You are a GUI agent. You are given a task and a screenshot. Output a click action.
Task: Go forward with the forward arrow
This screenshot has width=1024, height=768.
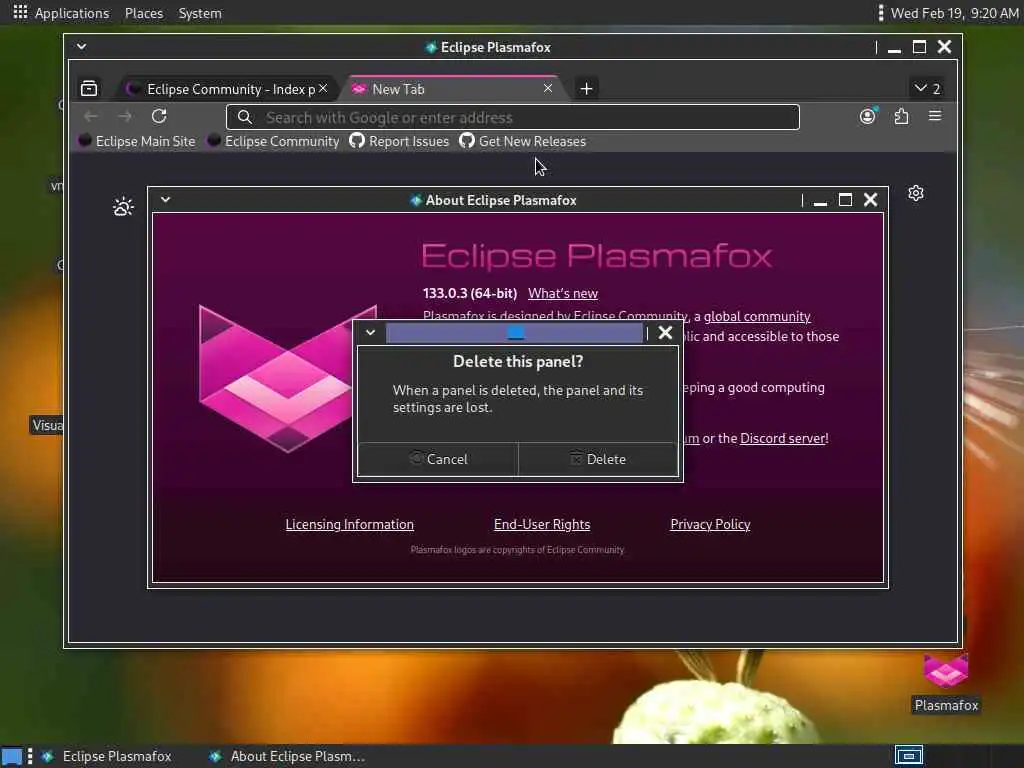coord(125,116)
